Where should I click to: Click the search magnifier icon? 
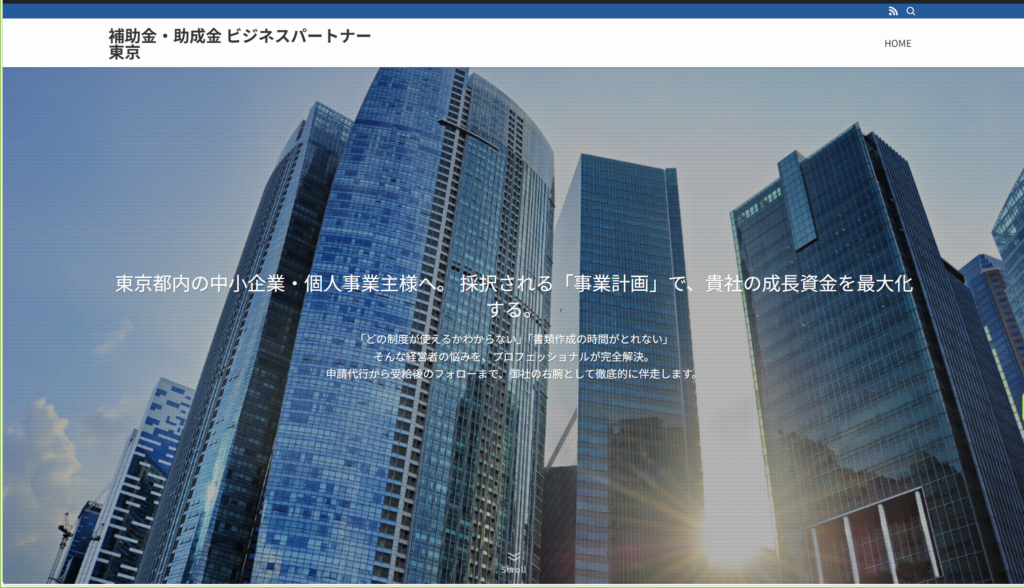tap(911, 11)
